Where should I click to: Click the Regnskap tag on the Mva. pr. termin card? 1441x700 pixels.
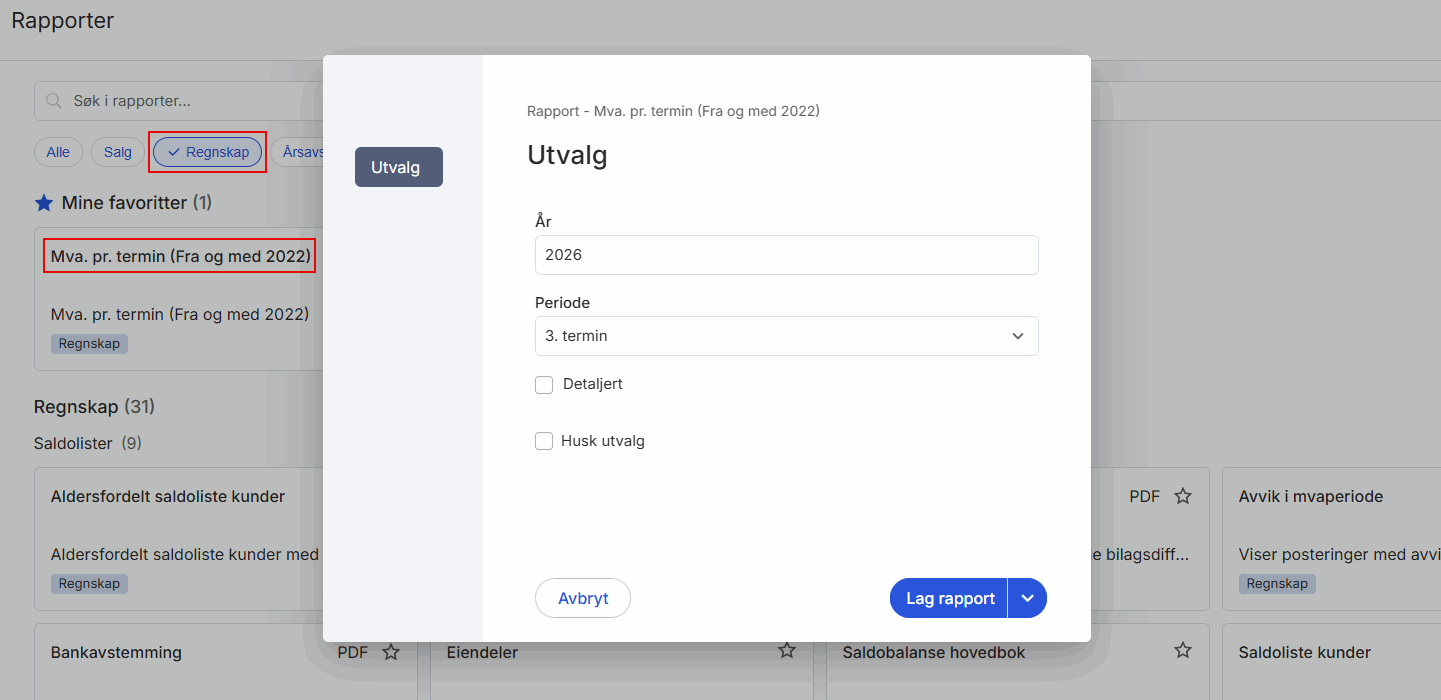point(89,343)
